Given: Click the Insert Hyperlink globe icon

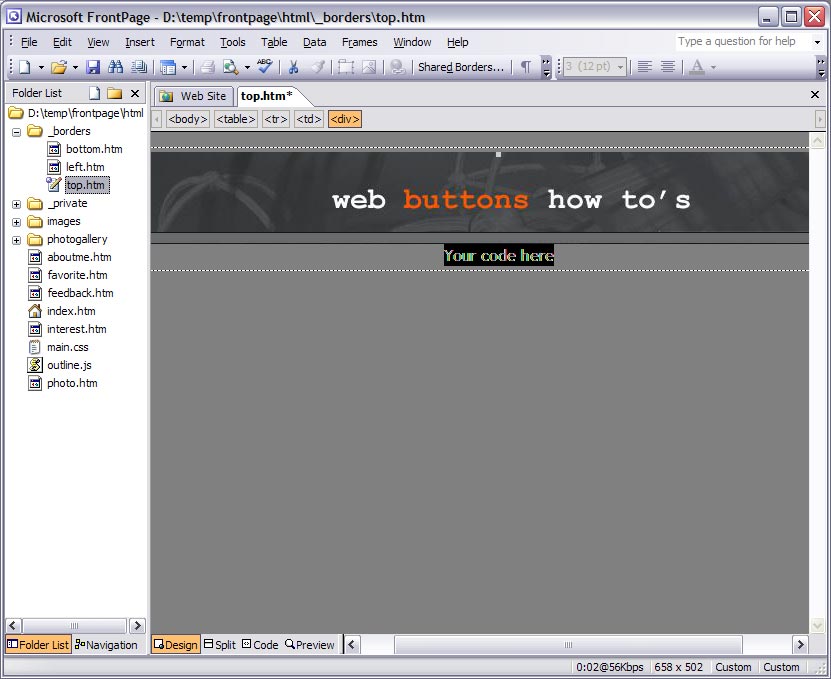Looking at the screenshot, I should (x=397, y=67).
